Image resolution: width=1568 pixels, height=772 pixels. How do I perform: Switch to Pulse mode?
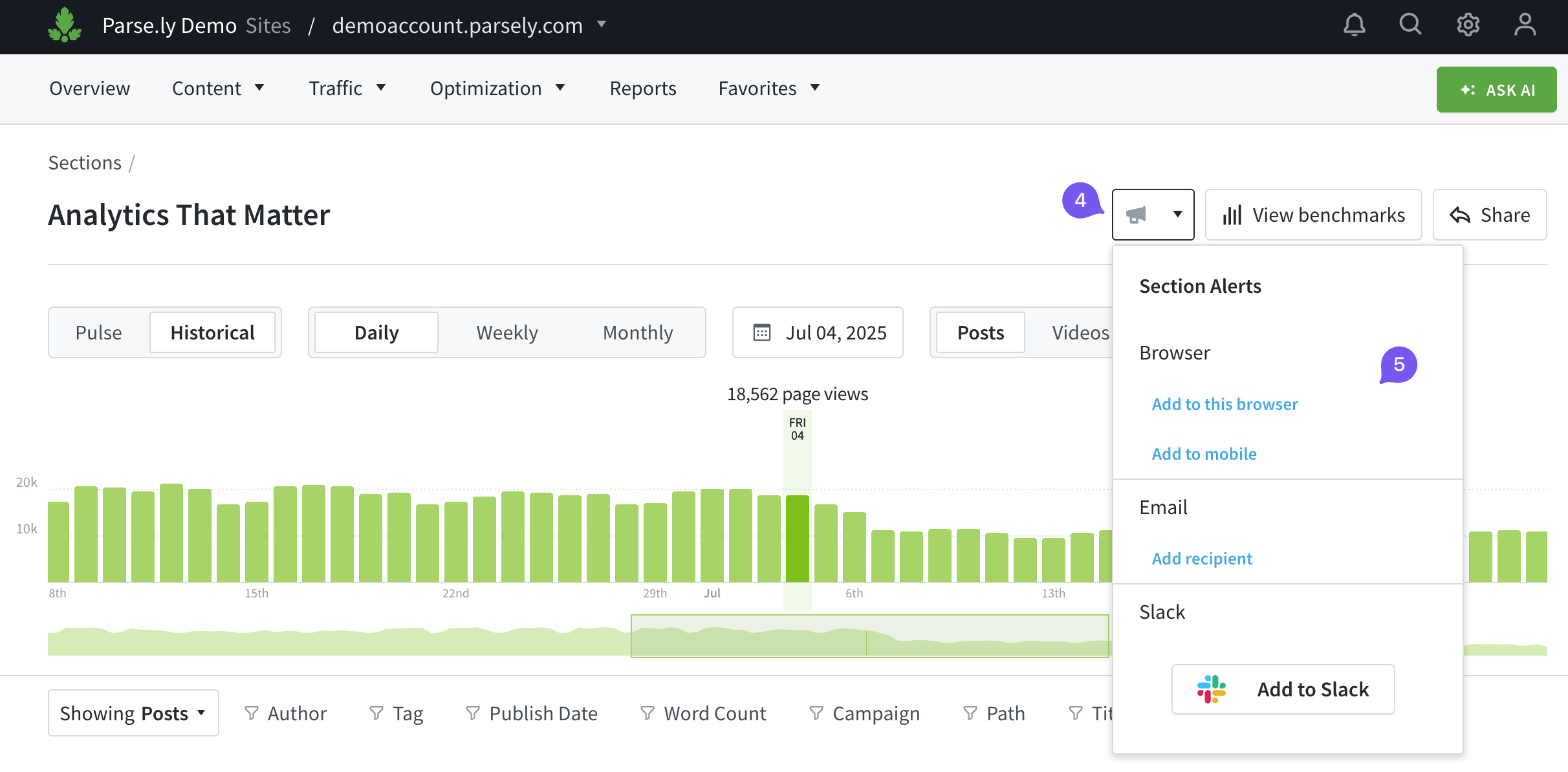point(98,332)
